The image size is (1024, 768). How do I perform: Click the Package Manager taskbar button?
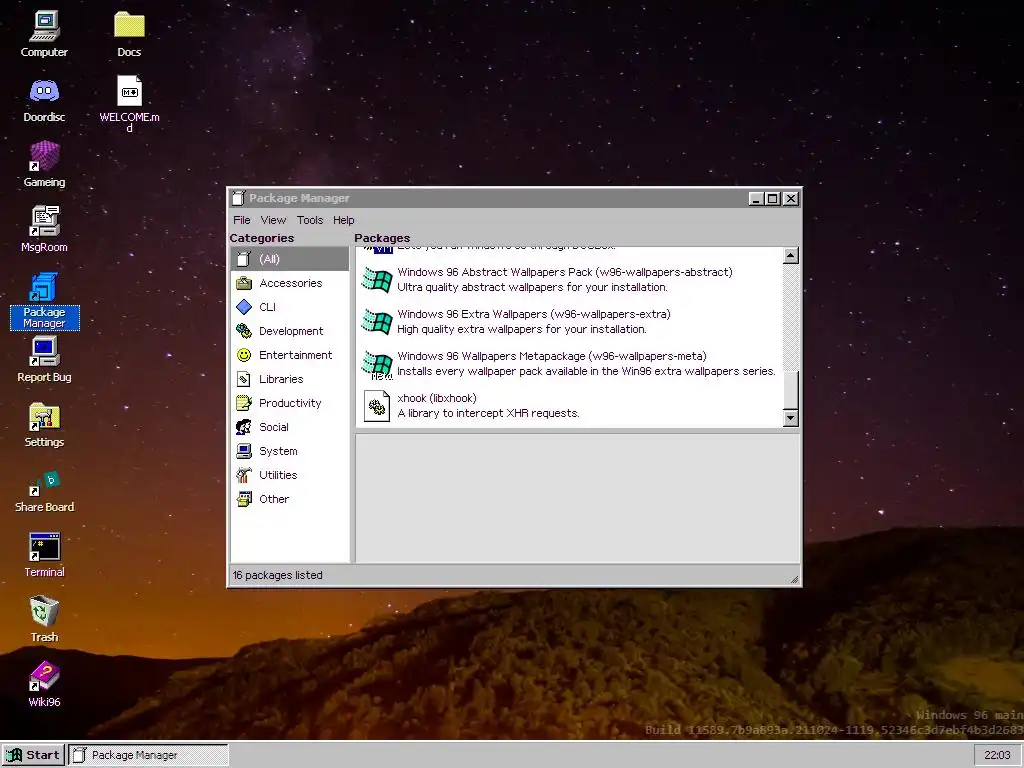(148, 755)
